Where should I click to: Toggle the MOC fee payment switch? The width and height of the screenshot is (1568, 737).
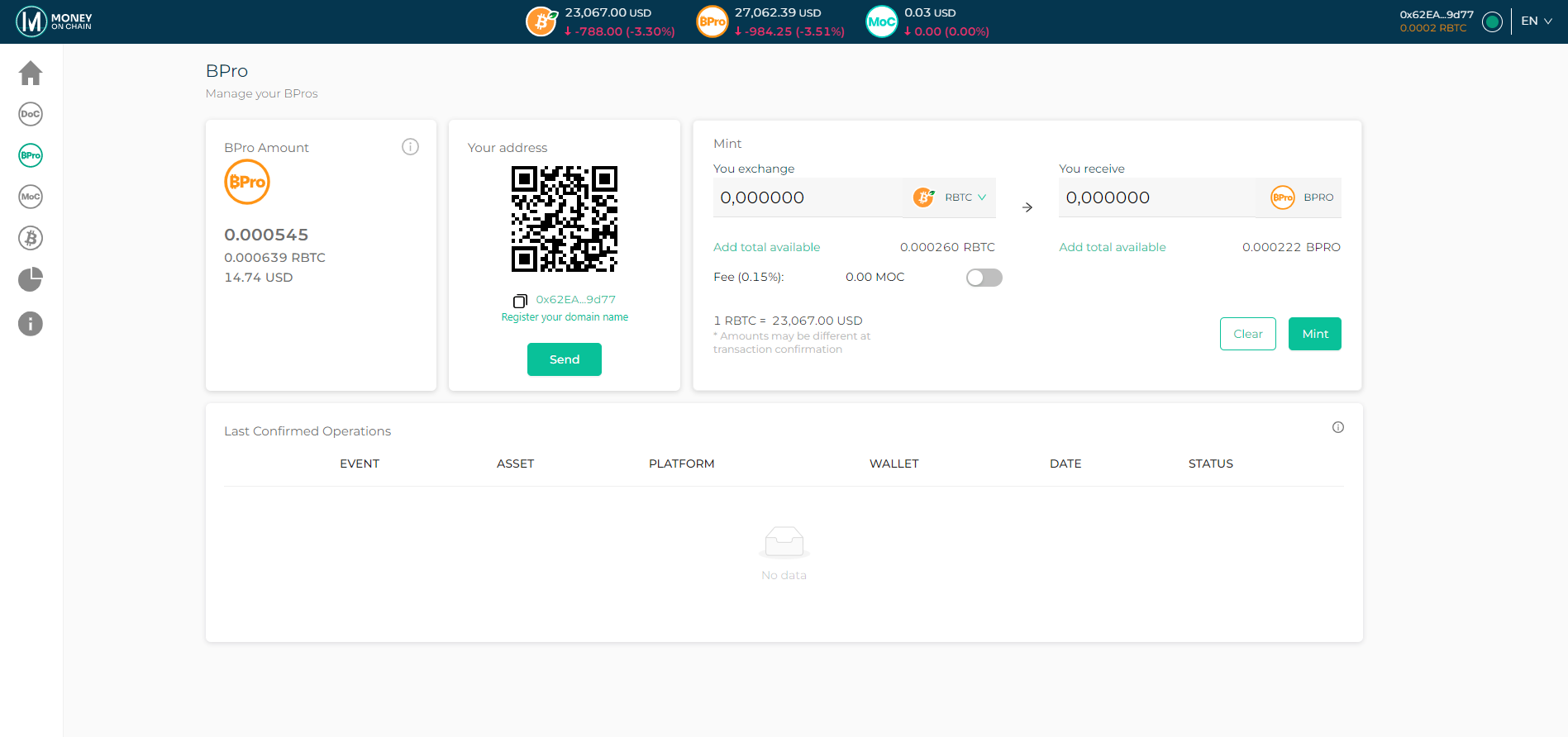click(x=984, y=278)
